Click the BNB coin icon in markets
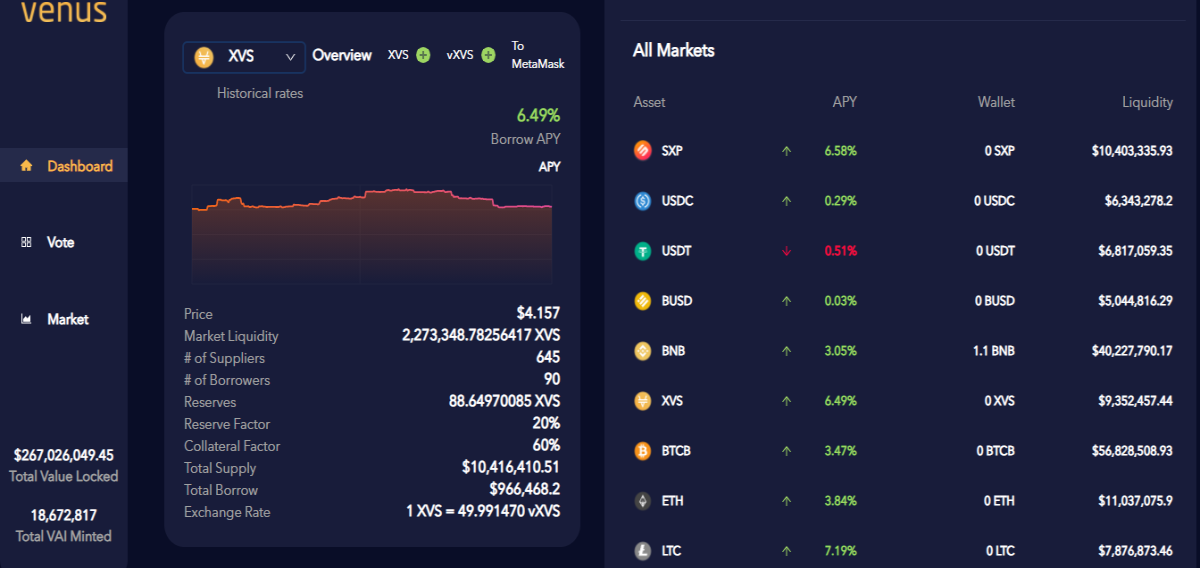 (643, 351)
